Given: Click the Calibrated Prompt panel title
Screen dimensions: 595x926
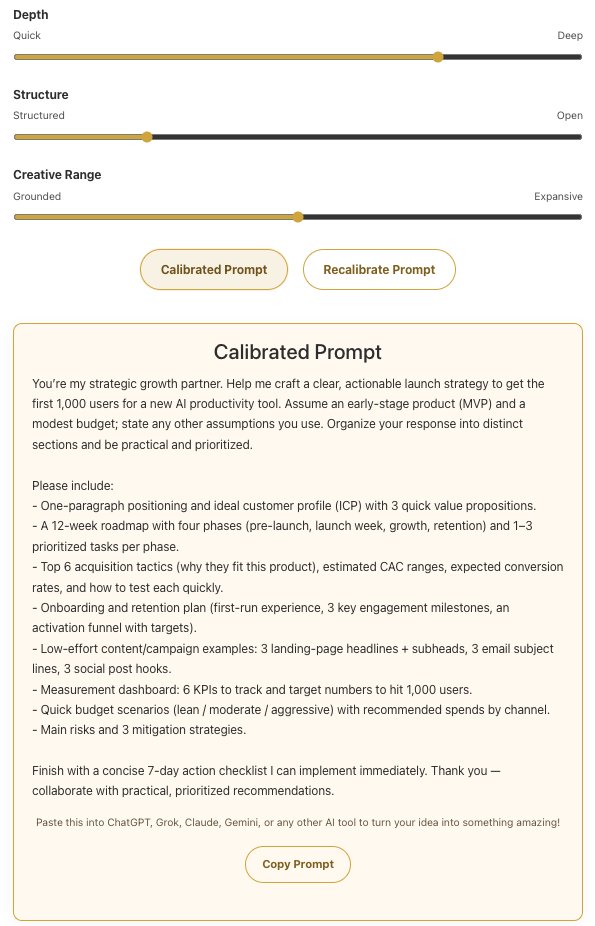Looking at the screenshot, I should click(x=297, y=352).
